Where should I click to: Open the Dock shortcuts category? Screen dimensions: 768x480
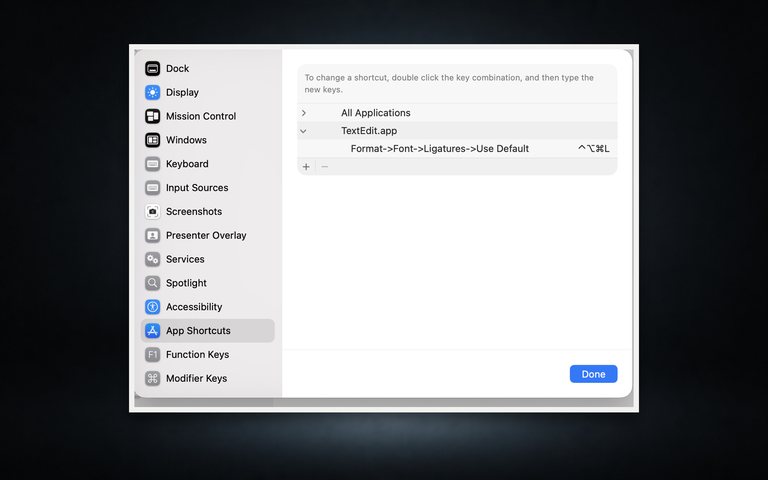pyautogui.click(x=177, y=69)
